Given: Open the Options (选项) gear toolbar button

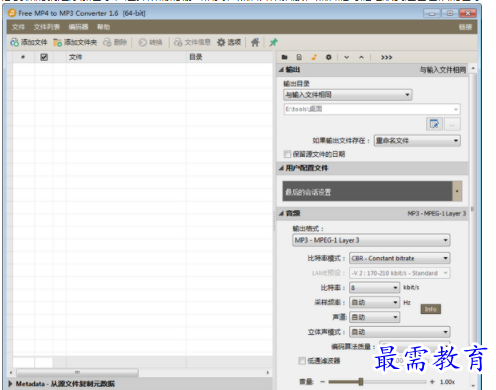Looking at the screenshot, I should point(229,42).
